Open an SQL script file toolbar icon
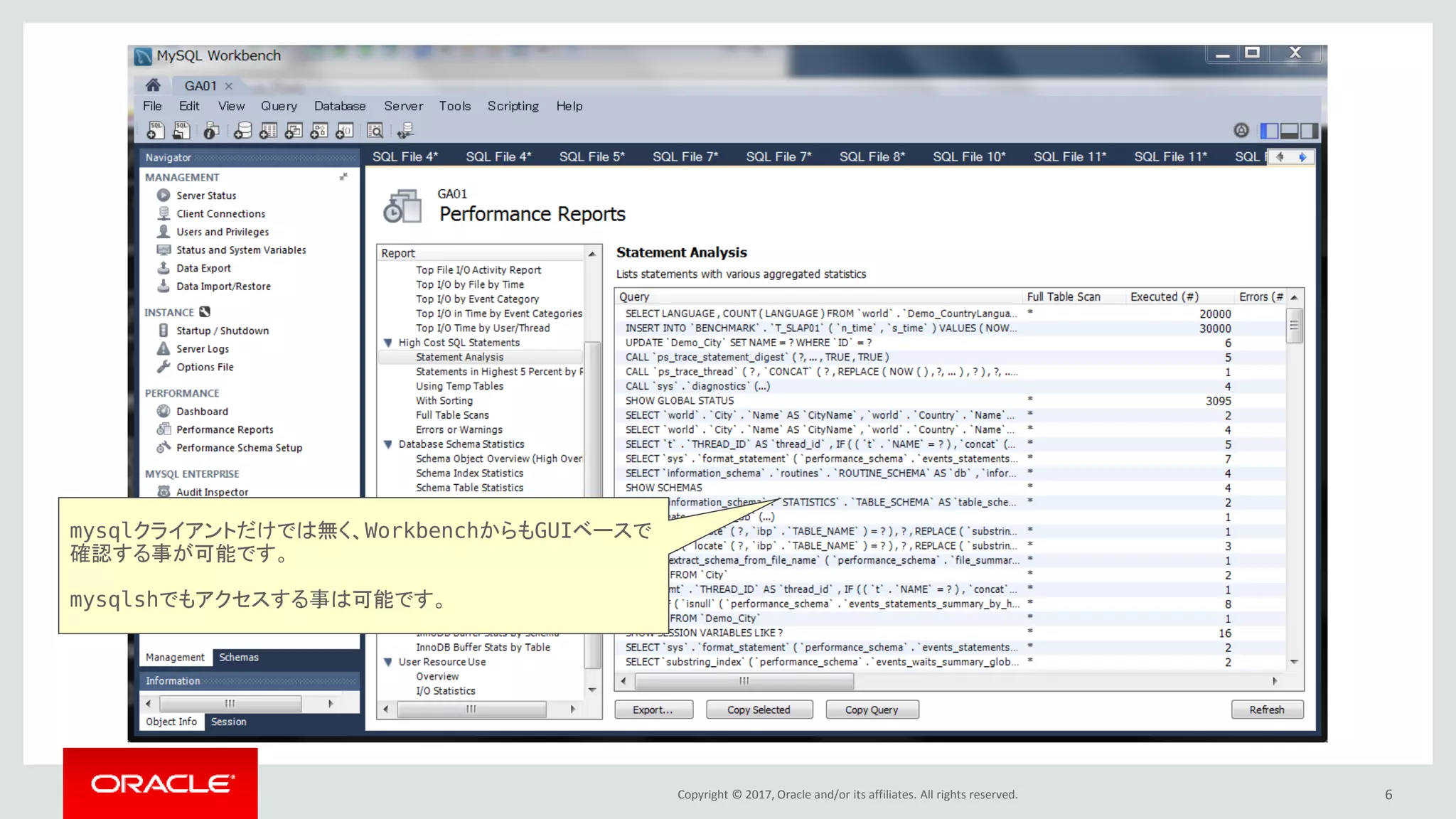Viewport: 1456px width, 819px height. pos(182,131)
